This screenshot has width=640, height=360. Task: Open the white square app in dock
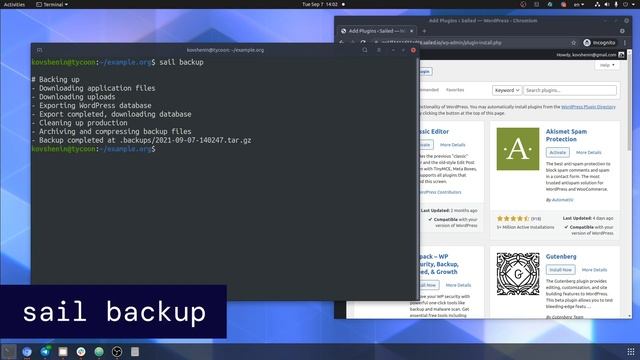click(x=63, y=351)
